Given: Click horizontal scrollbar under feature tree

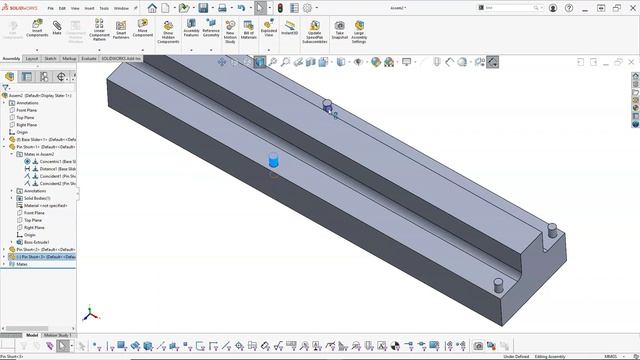Looking at the screenshot, I should 27,328.
